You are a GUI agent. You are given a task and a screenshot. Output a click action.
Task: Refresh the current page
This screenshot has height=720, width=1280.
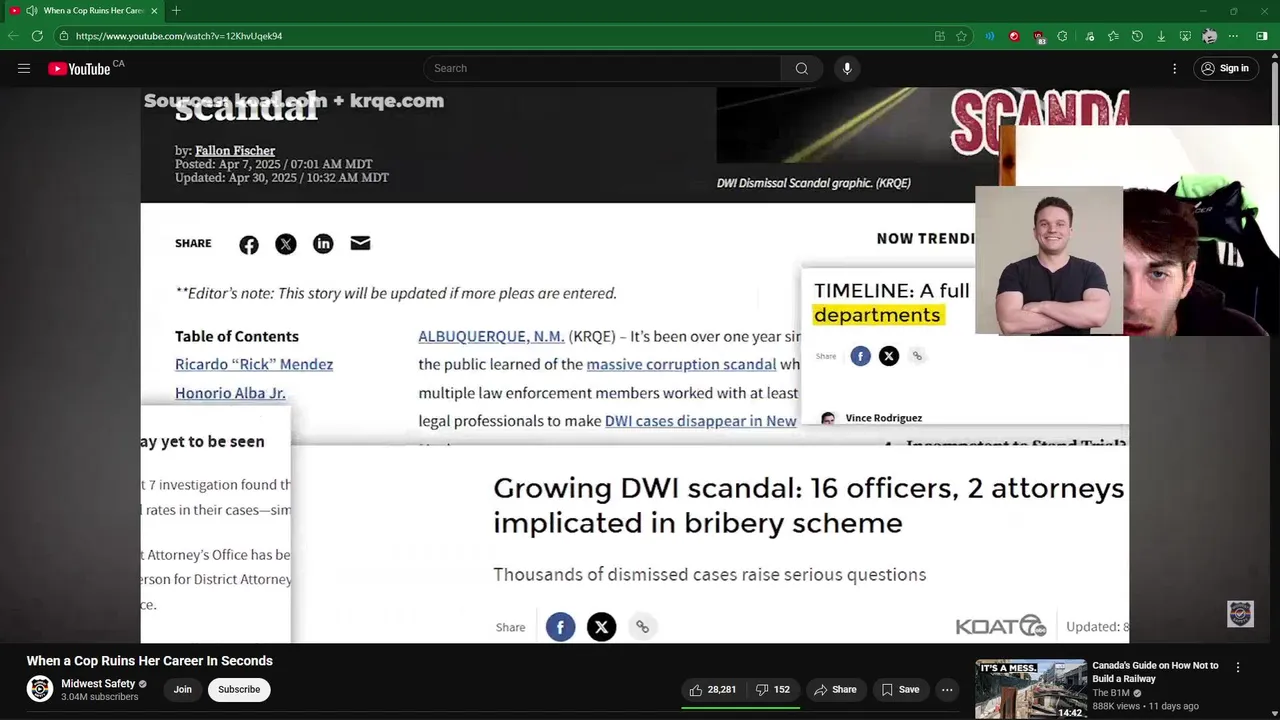pyautogui.click(x=37, y=36)
